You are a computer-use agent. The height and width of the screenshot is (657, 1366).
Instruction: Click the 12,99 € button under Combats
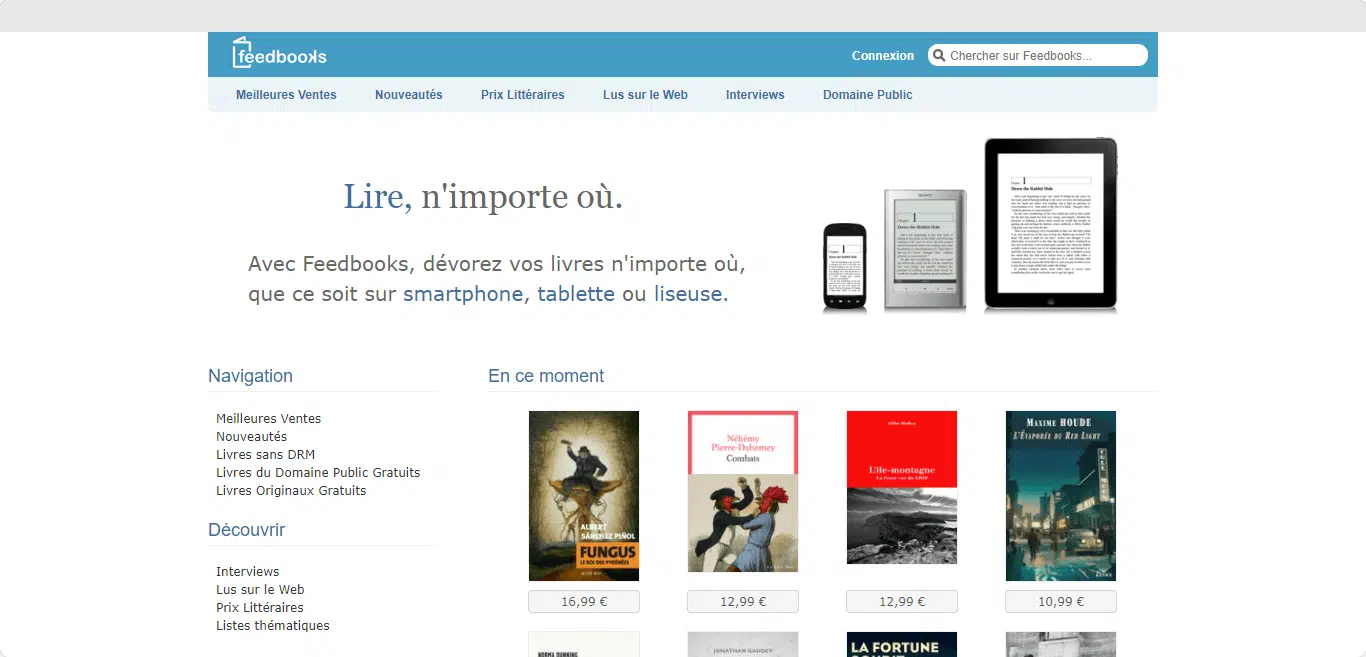(x=743, y=602)
